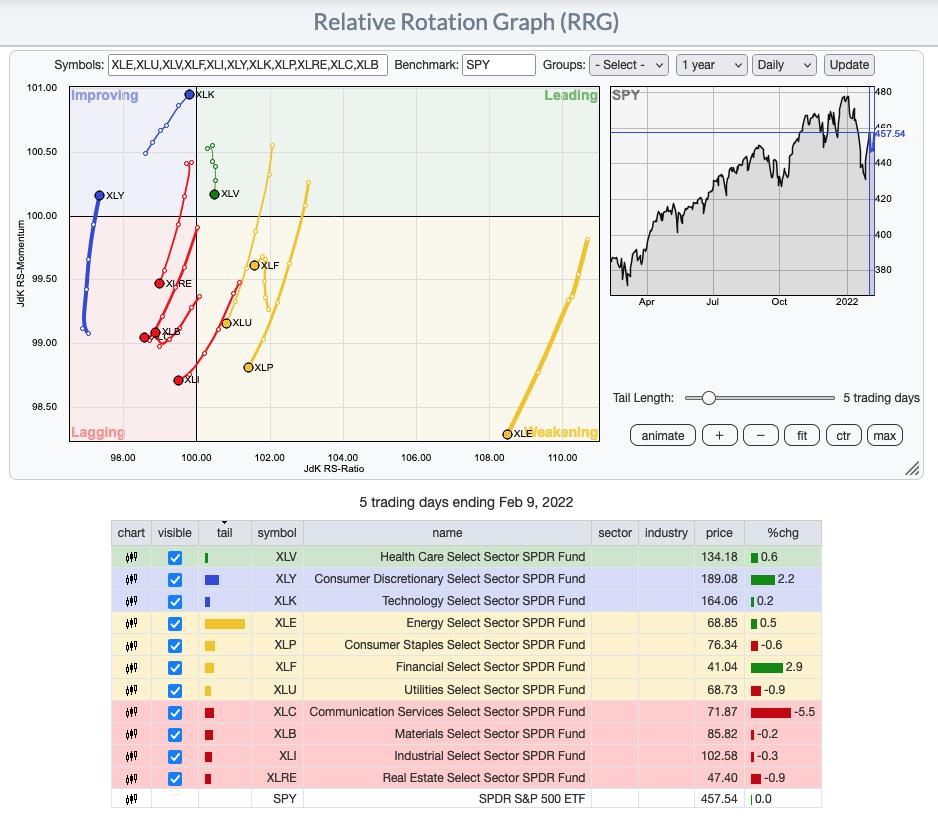Click the XLE marker dot on graph

[x=507, y=434]
